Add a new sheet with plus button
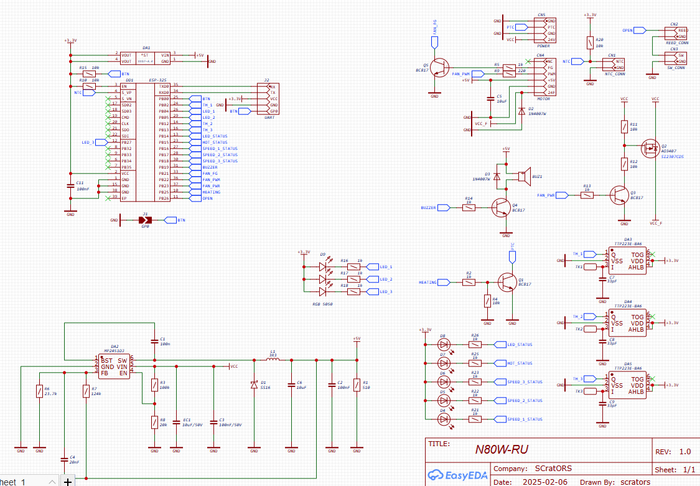This screenshot has width=700, height=486. pyautogui.click(x=68, y=480)
